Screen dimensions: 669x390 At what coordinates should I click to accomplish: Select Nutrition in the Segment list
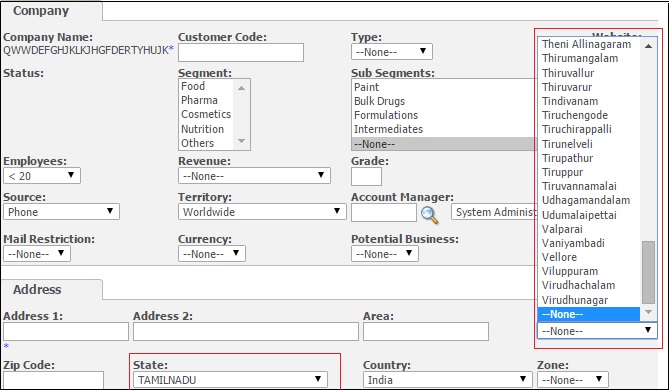pyautogui.click(x=206, y=129)
